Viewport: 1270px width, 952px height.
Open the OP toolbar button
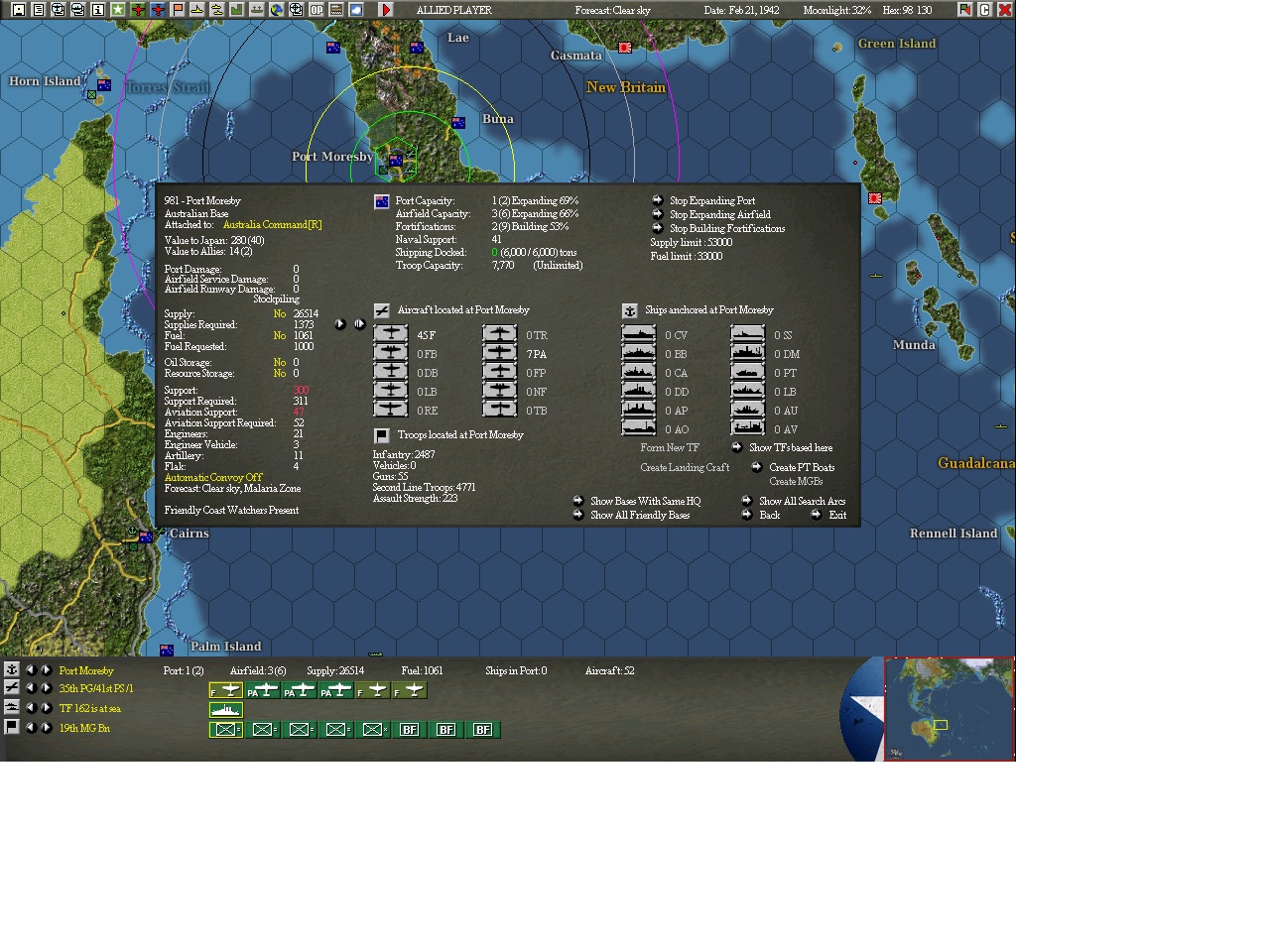point(316,10)
